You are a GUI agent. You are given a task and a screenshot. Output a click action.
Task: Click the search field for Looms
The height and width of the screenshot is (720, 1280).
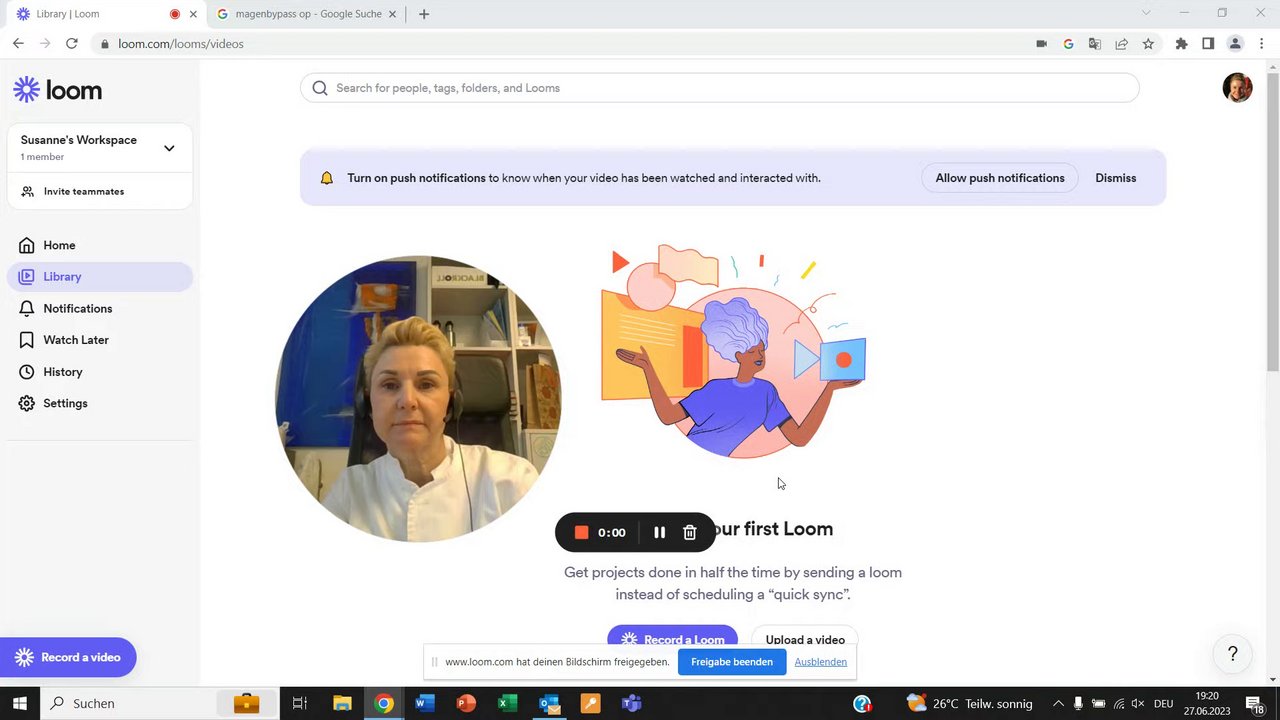(x=719, y=88)
